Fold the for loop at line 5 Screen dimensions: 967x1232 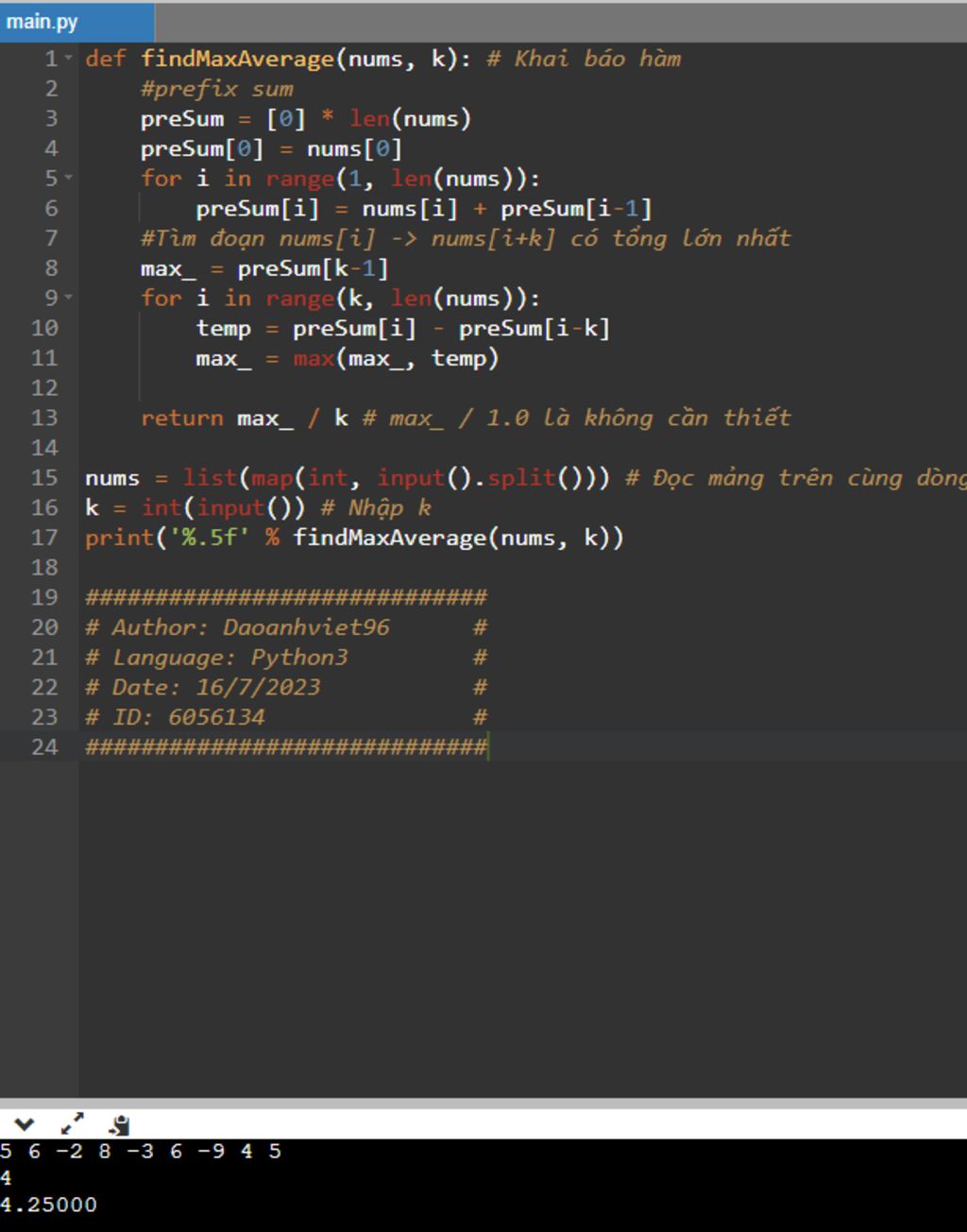[x=68, y=178]
